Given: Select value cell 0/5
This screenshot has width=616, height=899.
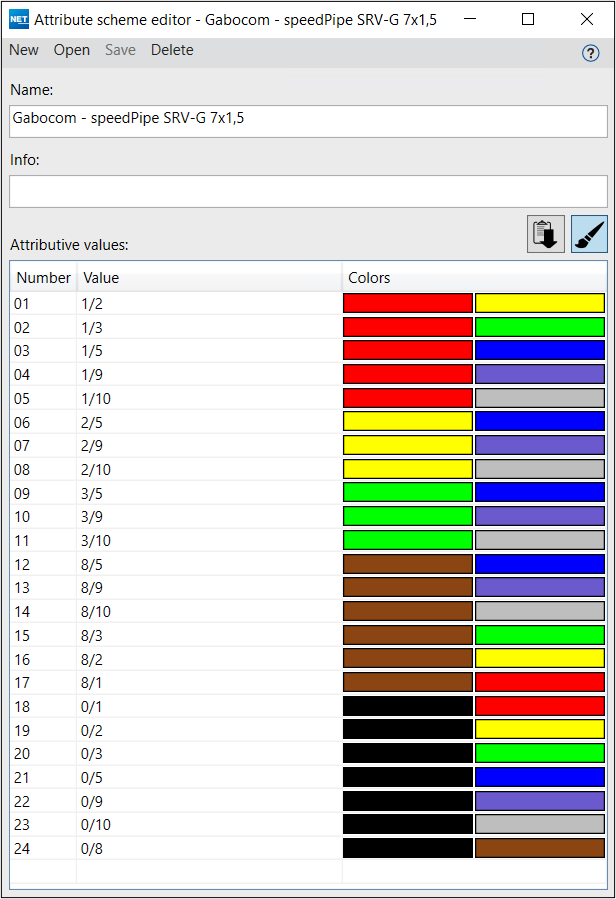Looking at the screenshot, I should 209,777.
